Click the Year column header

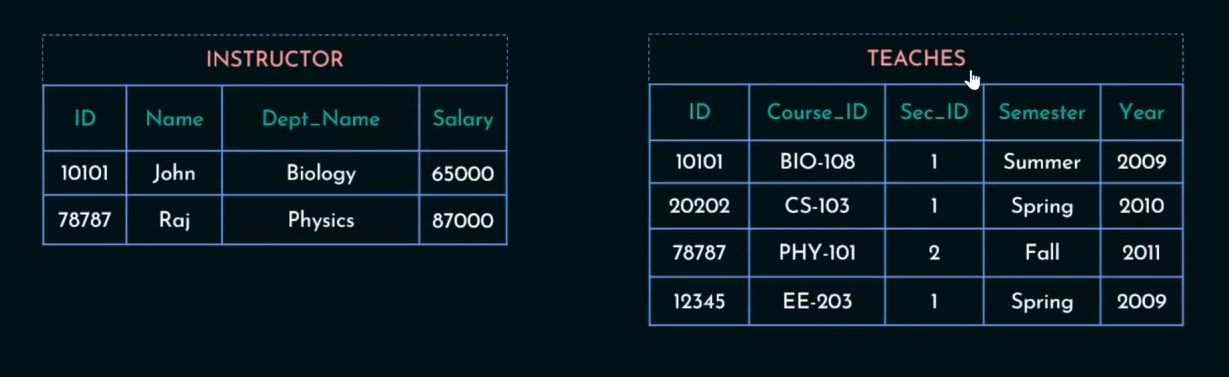(1142, 112)
